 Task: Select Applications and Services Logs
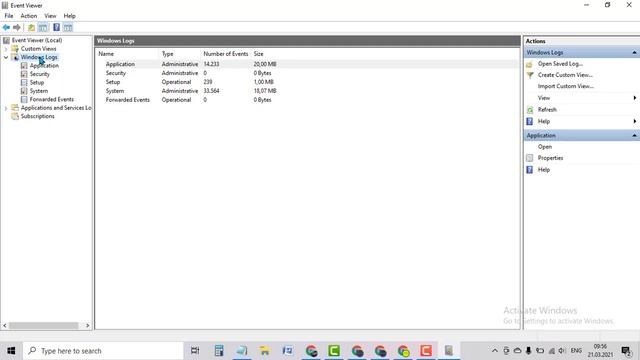(x=56, y=108)
